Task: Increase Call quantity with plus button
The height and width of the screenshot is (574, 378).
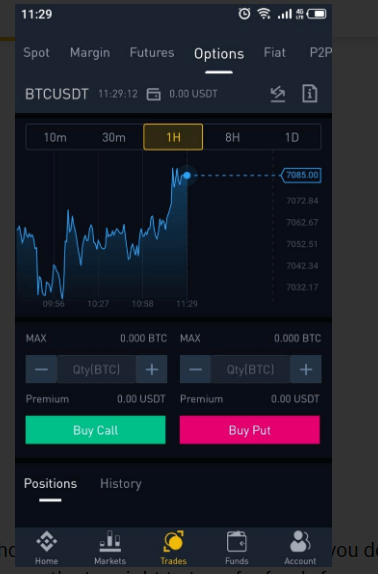Action: (152, 369)
